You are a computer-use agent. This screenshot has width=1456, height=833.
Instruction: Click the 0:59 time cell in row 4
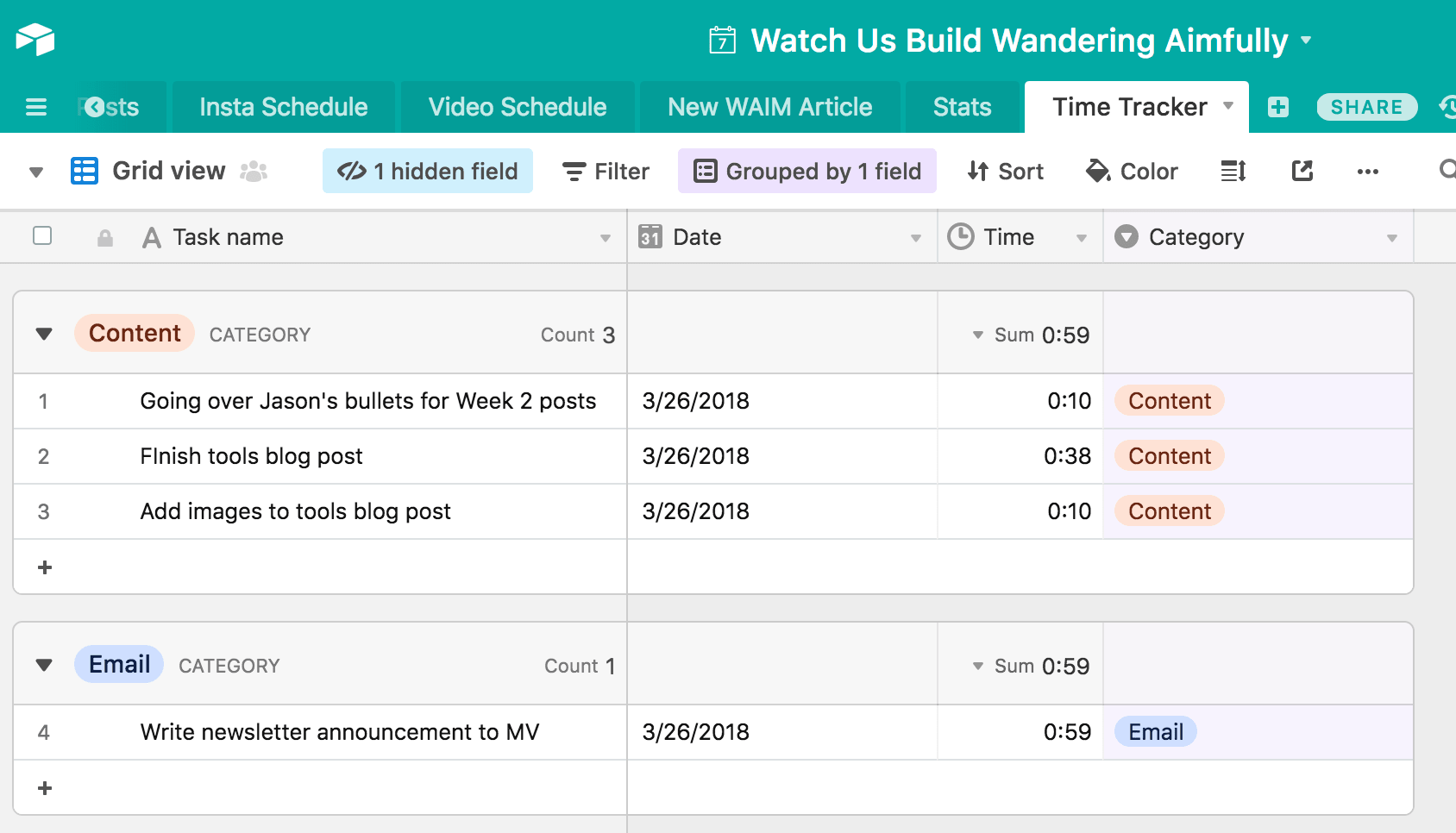(1020, 732)
